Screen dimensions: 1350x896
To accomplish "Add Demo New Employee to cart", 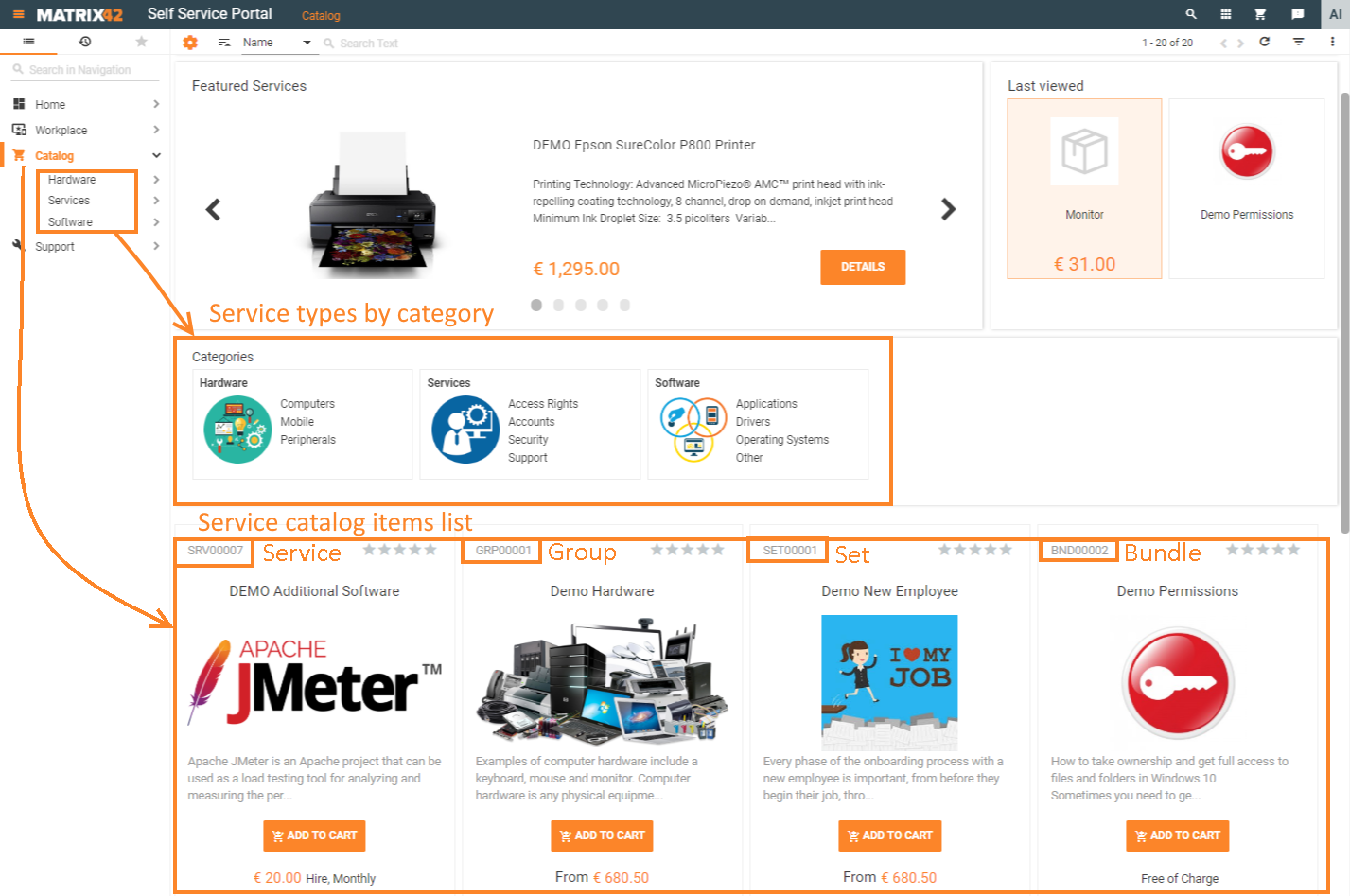I will (x=889, y=835).
